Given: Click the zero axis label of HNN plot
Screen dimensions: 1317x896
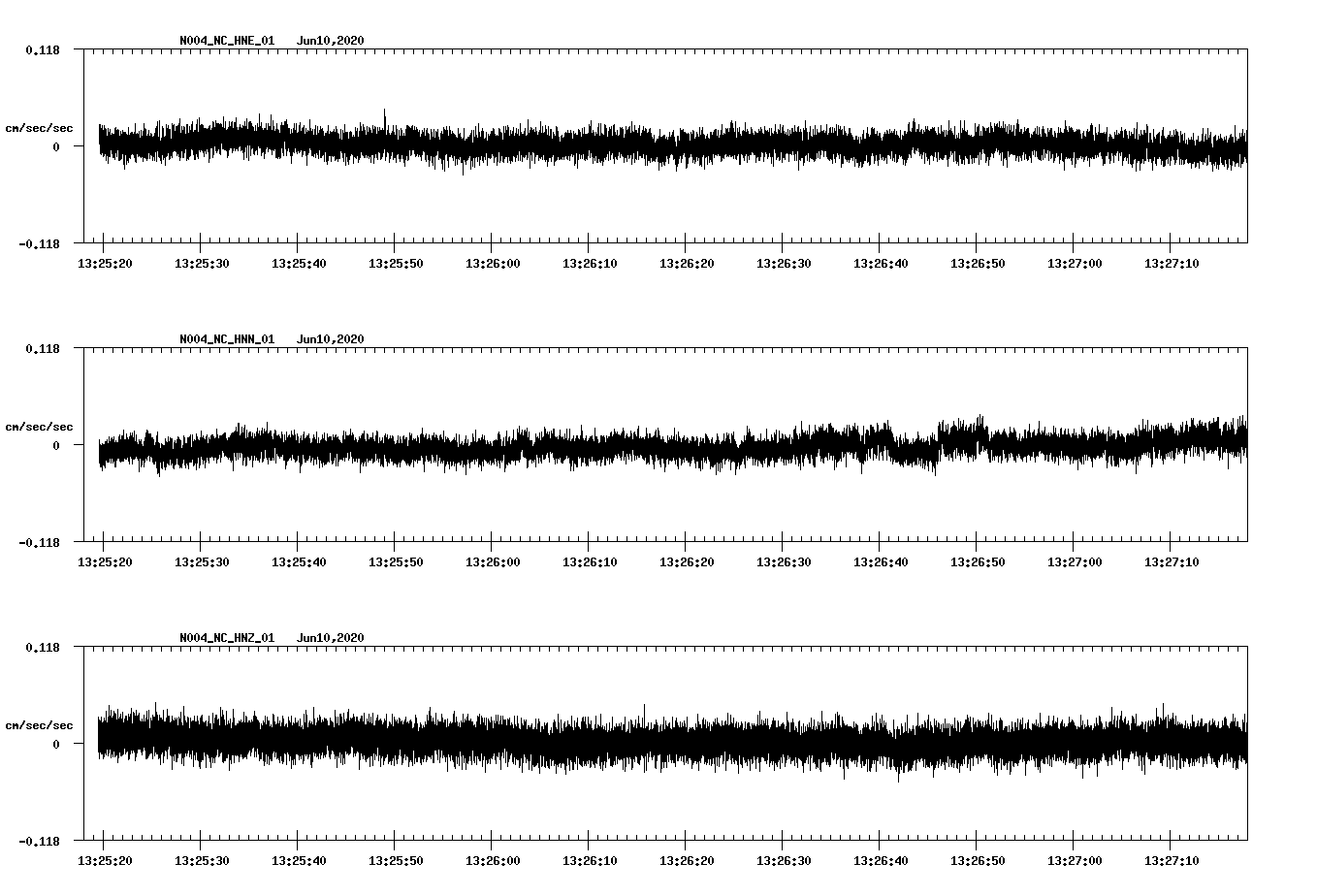Looking at the screenshot, I should click(x=56, y=445).
